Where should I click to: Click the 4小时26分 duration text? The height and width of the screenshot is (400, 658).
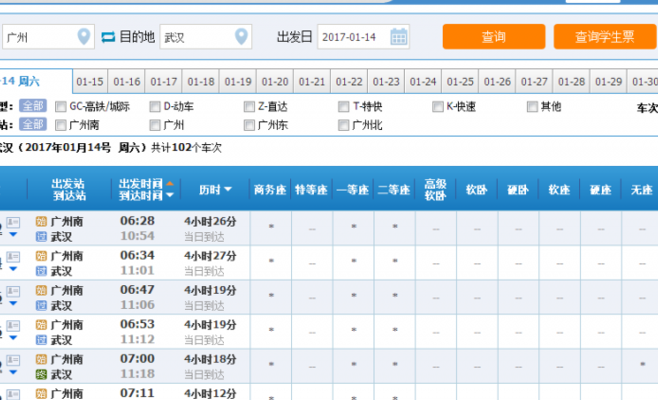coord(210,221)
